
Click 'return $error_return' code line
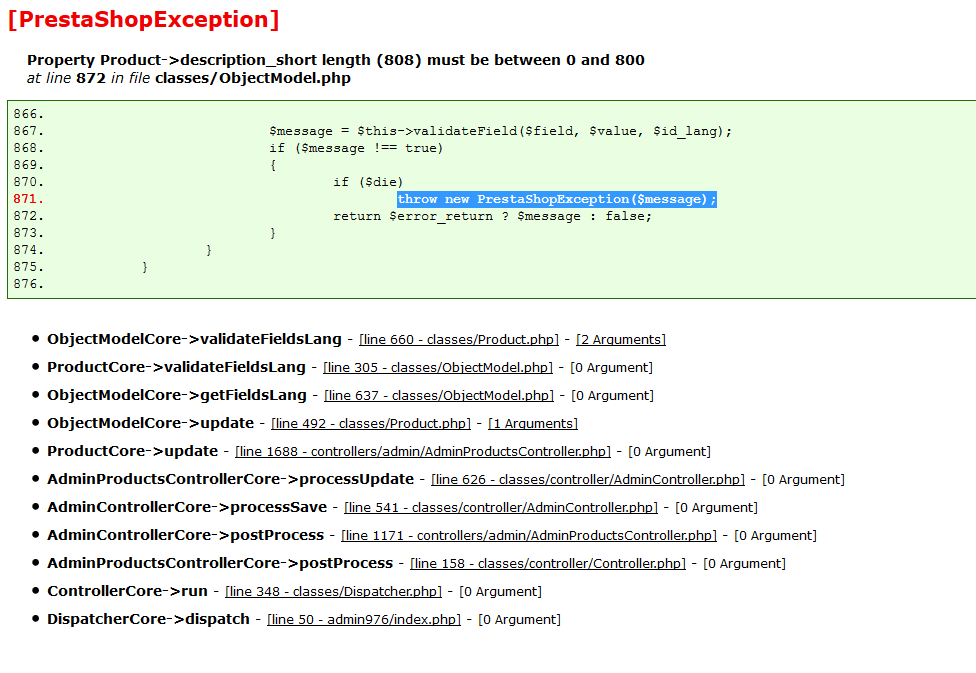pyautogui.click(x=492, y=216)
